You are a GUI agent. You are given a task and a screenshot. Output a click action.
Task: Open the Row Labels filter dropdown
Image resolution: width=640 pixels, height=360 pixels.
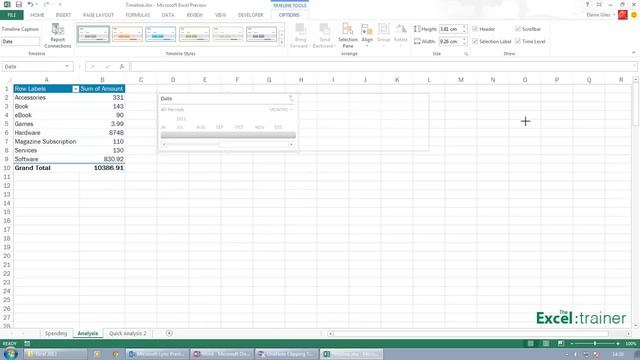click(75, 89)
